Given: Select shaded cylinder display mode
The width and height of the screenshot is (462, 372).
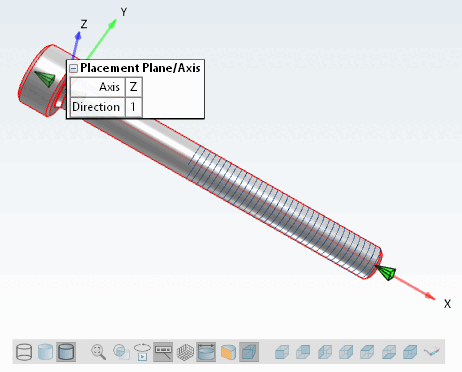Looking at the screenshot, I should click(x=45, y=352).
